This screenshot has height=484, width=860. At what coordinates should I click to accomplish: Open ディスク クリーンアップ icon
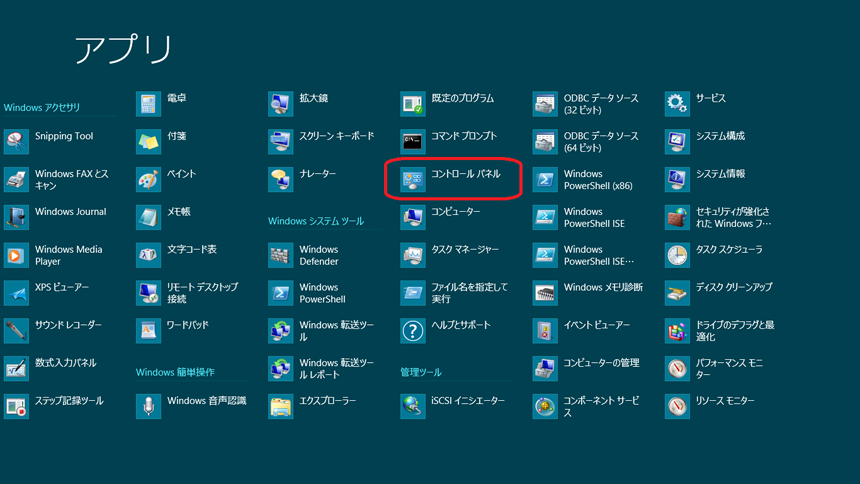[677, 293]
